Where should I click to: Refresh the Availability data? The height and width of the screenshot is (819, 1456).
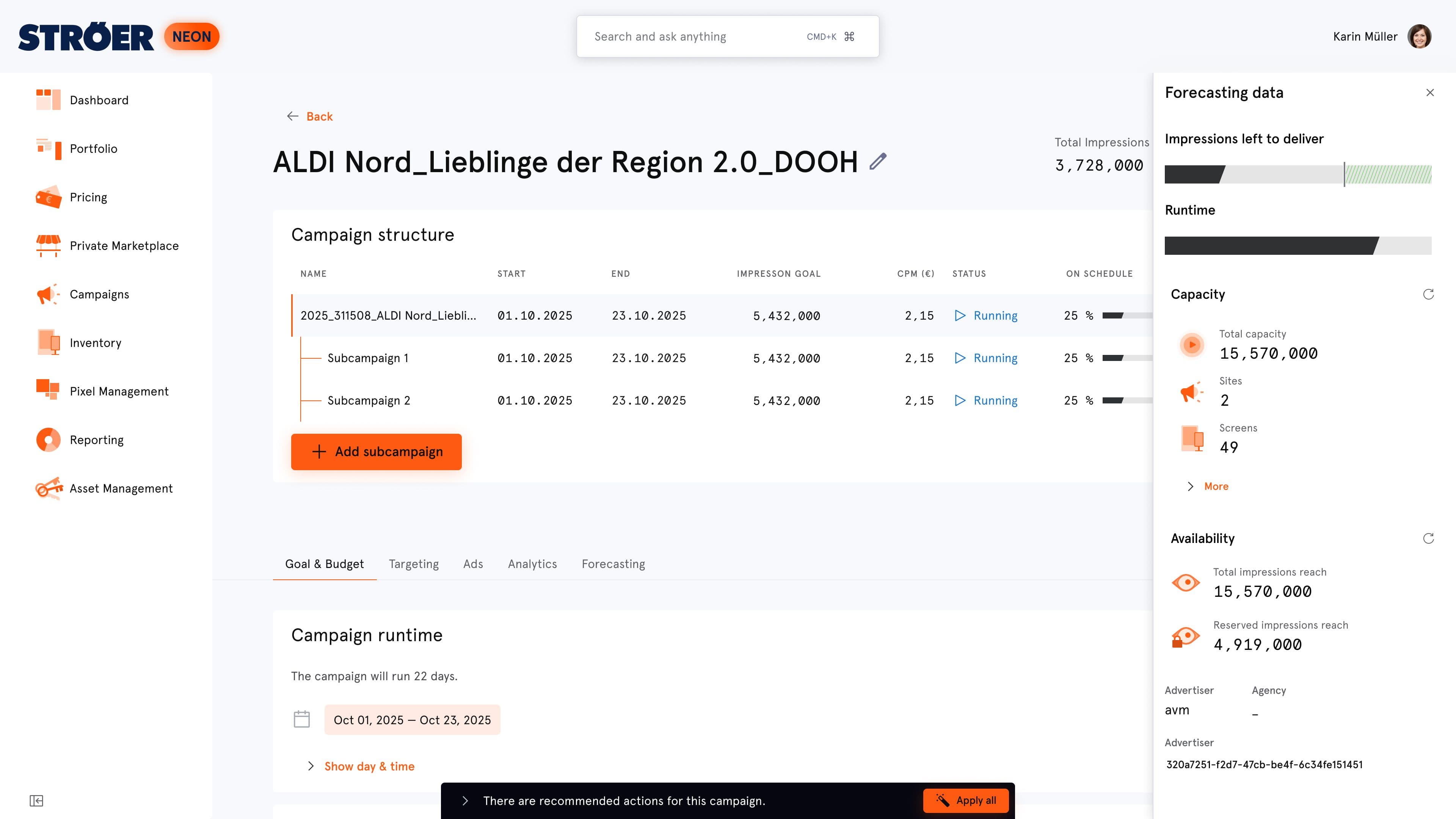click(x=1429, y=538)
